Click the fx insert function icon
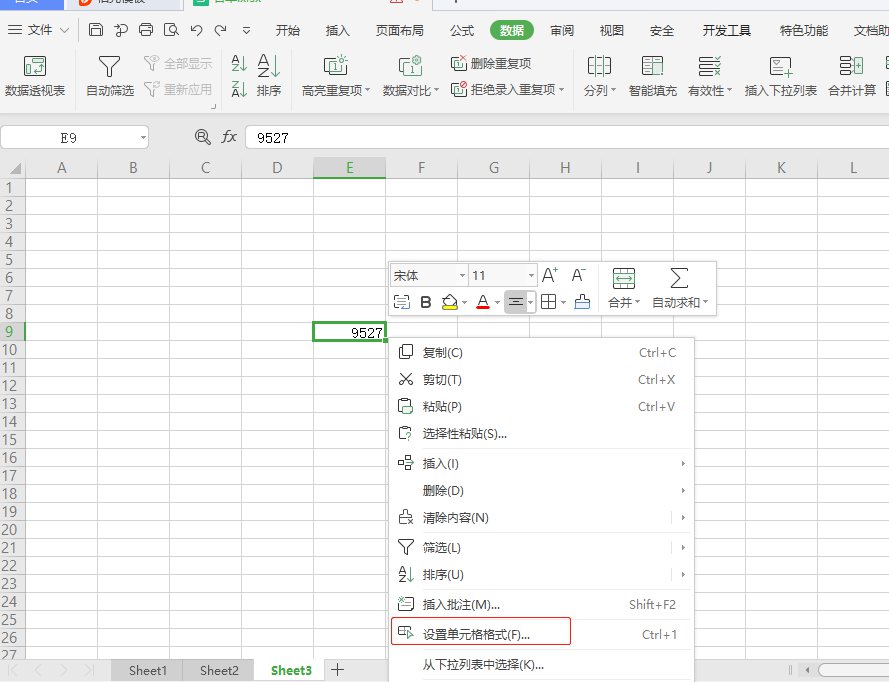Viewport: 889px width, 682px height. click(x=228, y=137)
